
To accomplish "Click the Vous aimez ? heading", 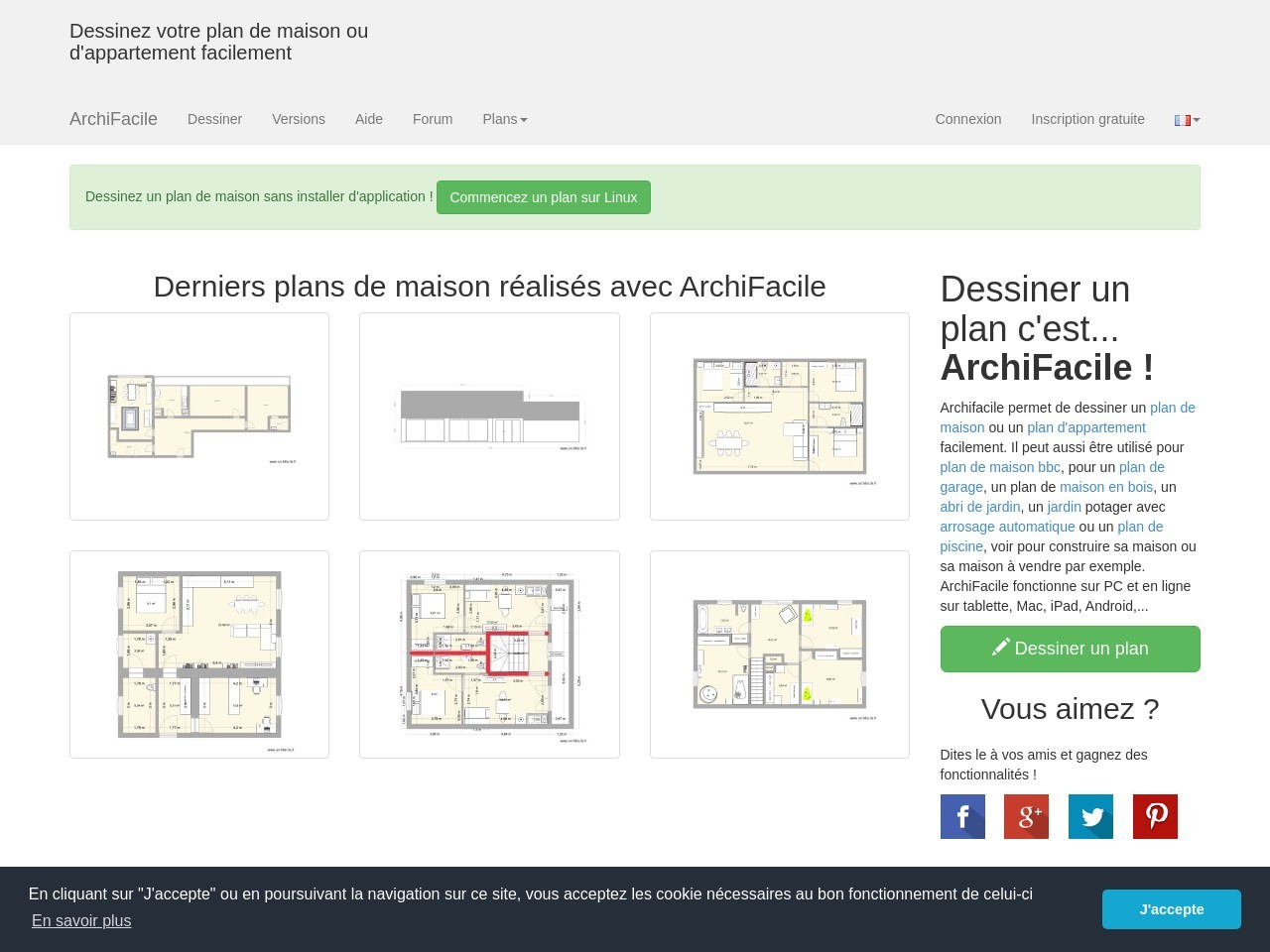I will point(1071,709).
